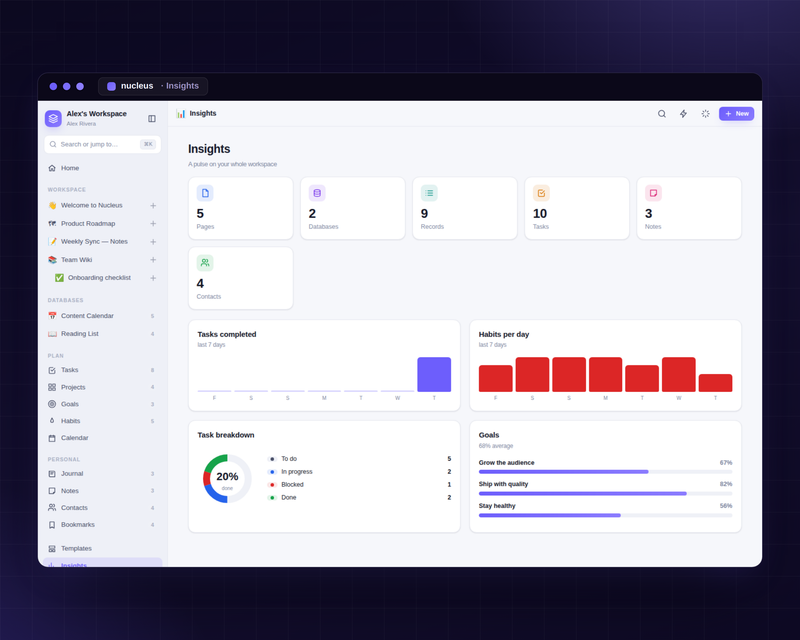
Task: Click the Journal book icon
Action: tap(52, 474)
